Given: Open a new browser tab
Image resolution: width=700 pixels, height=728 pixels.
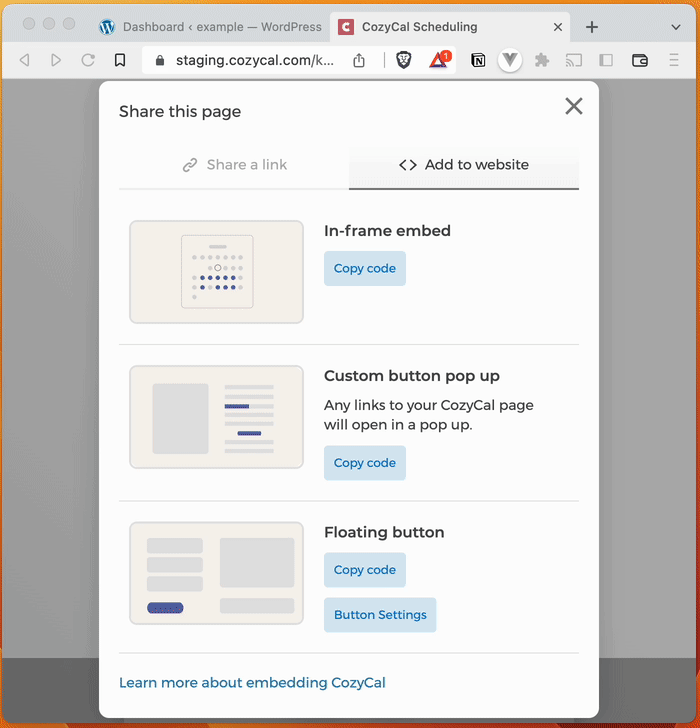Looking at the screenshot, I should (592, 27).
